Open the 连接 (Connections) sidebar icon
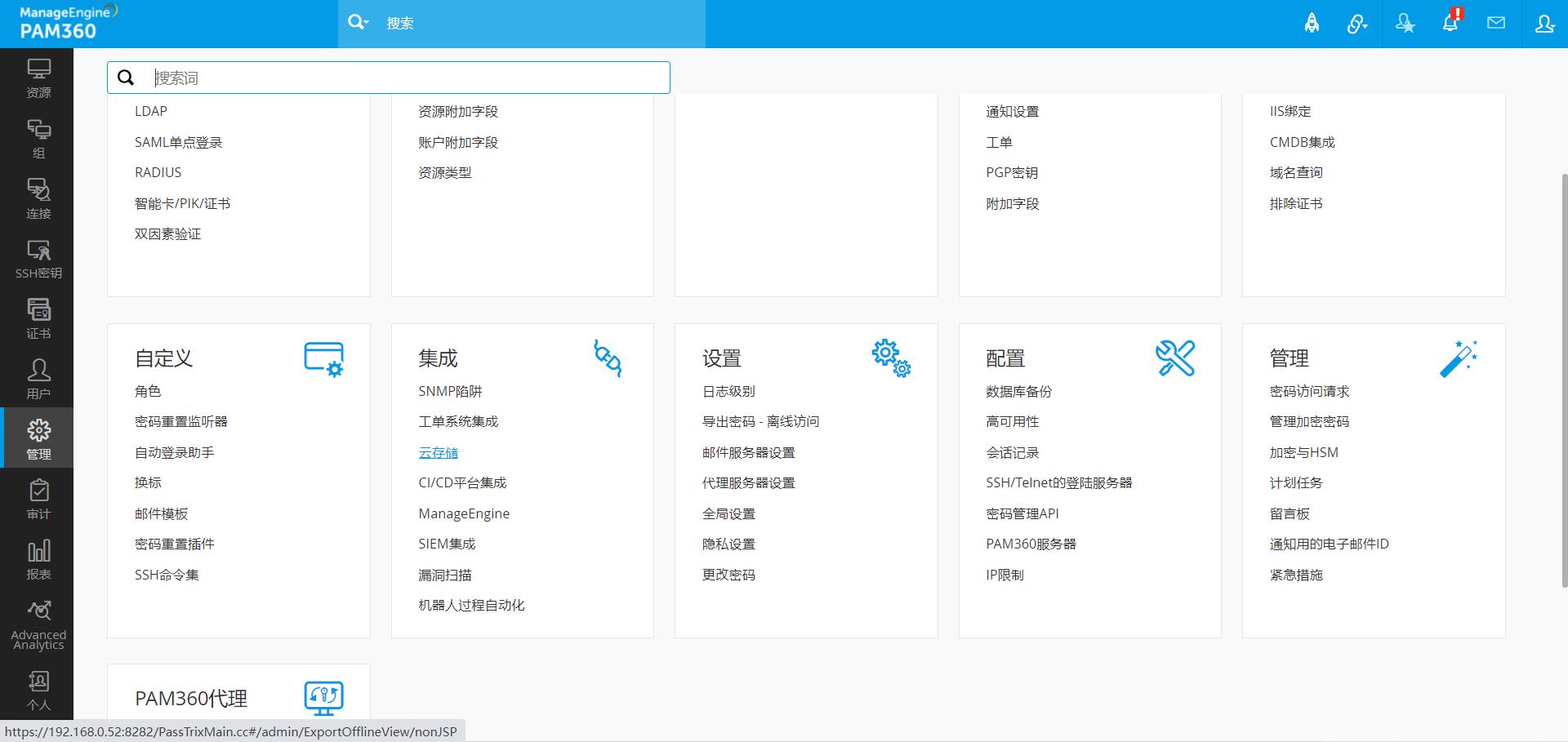Viewport: 1568px width, 742px height. click(x=38, y=199)
